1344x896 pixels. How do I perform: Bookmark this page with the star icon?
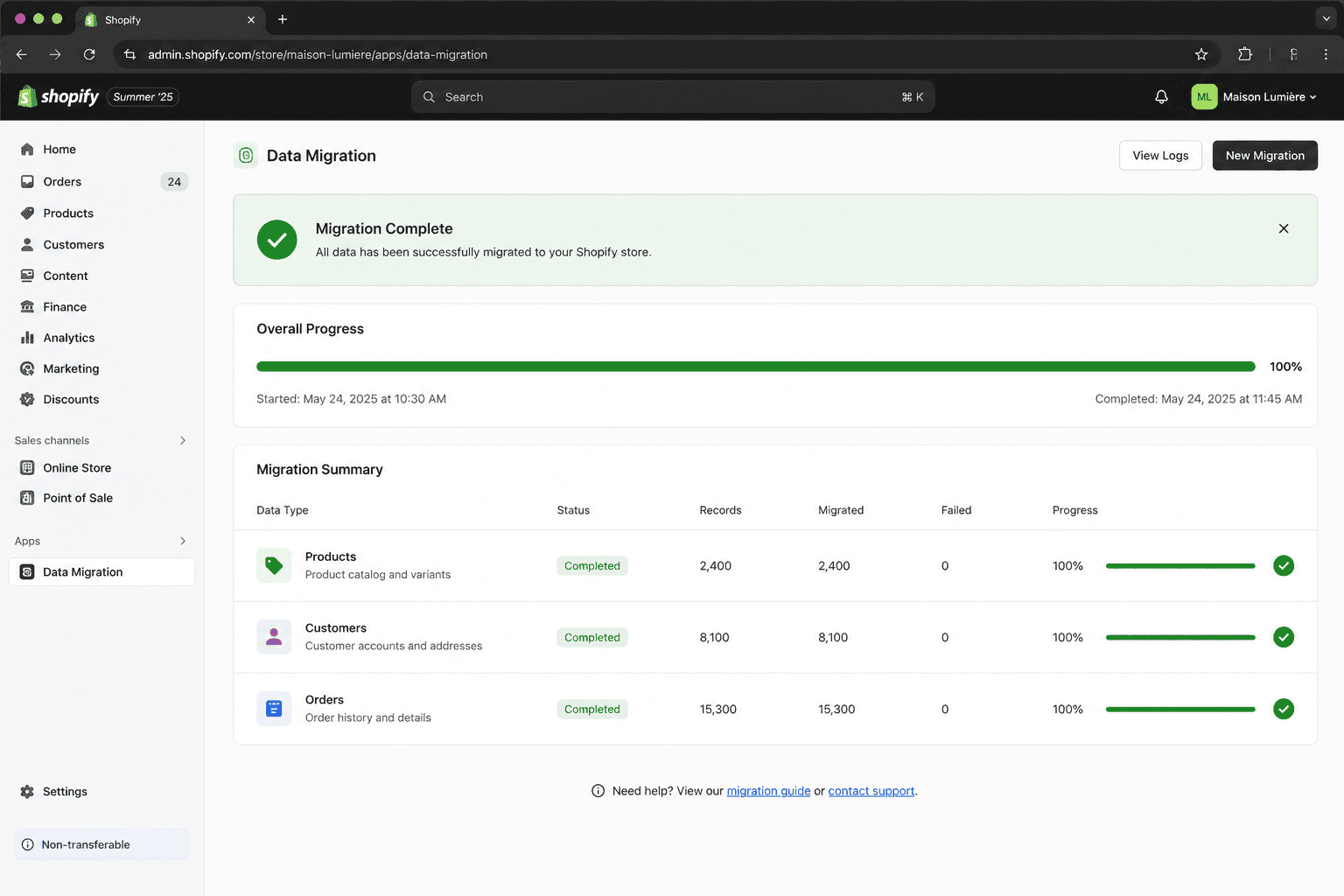point(1201,54)
